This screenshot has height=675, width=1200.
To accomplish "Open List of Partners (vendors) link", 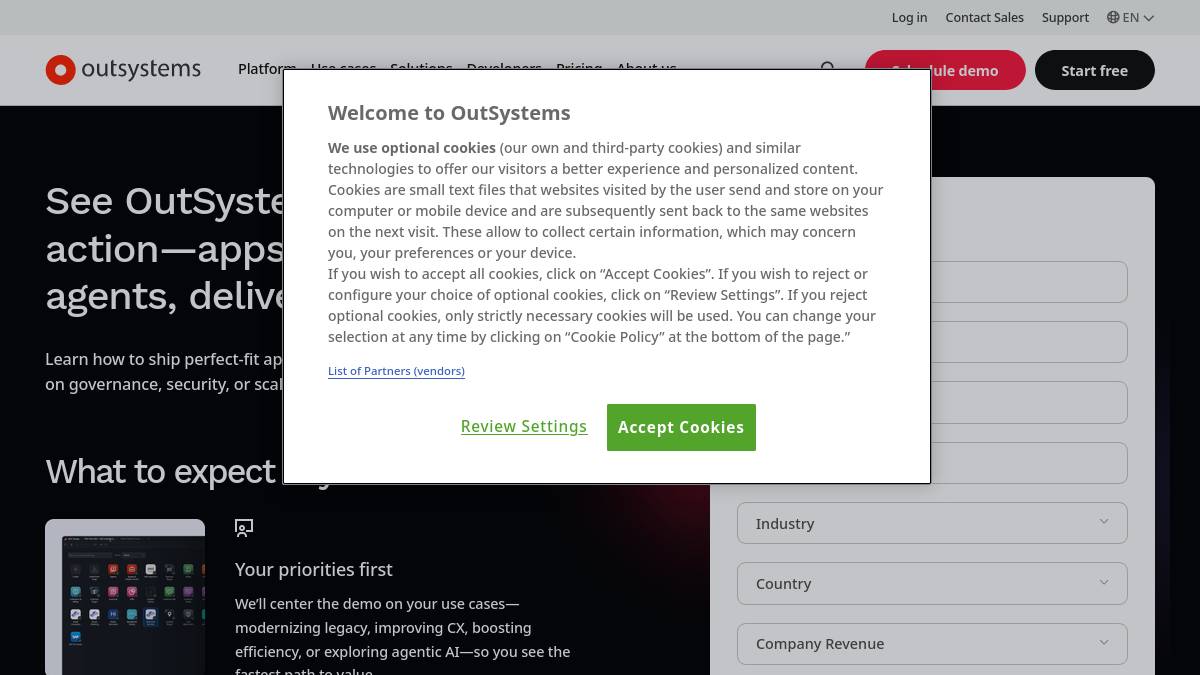I will click(396, 370).
